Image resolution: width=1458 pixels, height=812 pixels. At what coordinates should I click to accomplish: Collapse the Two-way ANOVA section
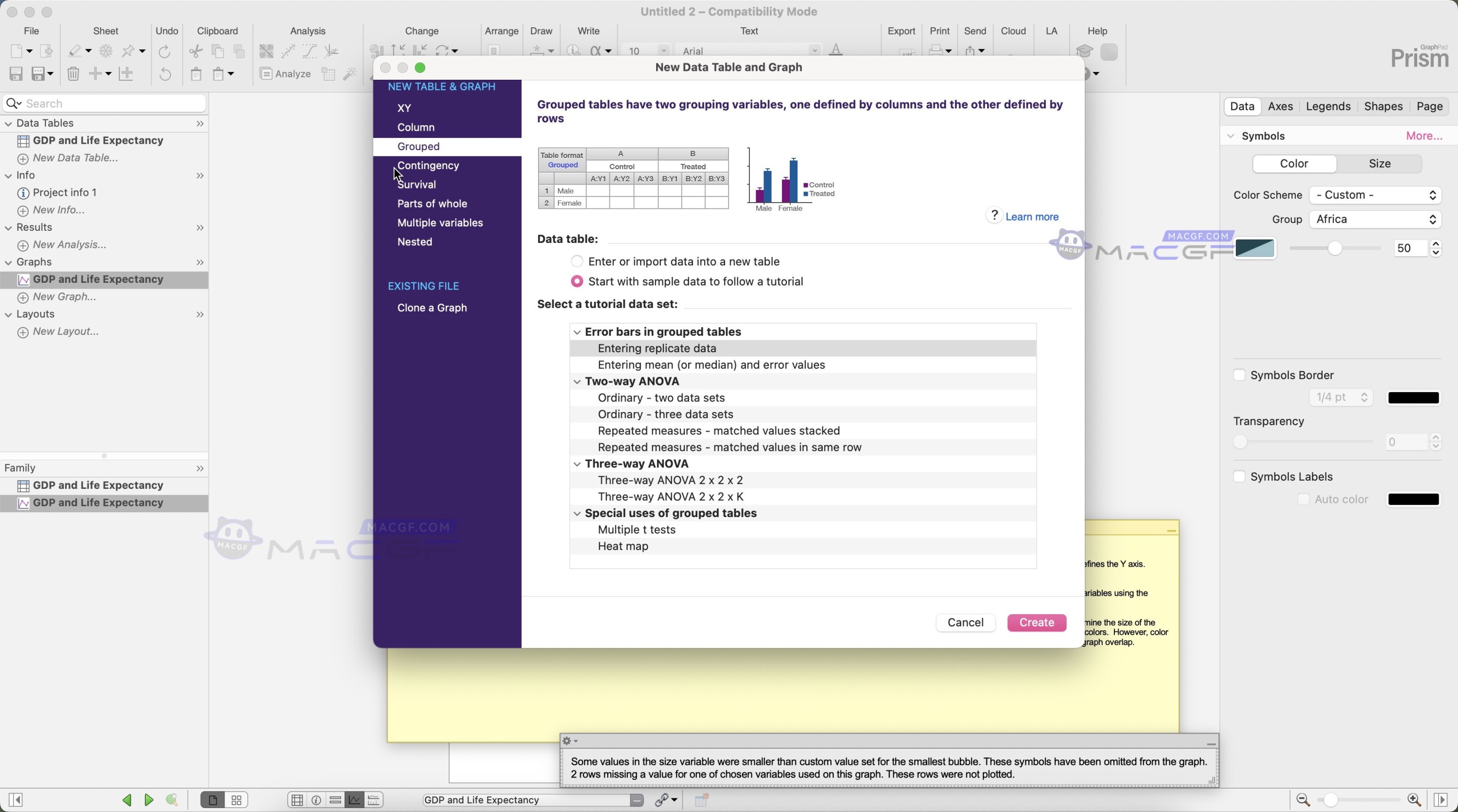point(577,381)
